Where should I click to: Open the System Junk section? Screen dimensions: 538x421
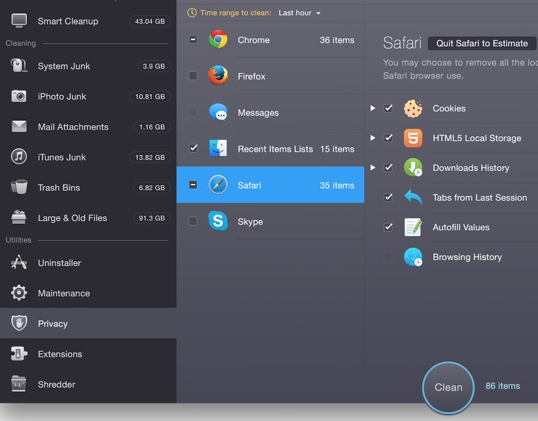click(x=88, y=66)
